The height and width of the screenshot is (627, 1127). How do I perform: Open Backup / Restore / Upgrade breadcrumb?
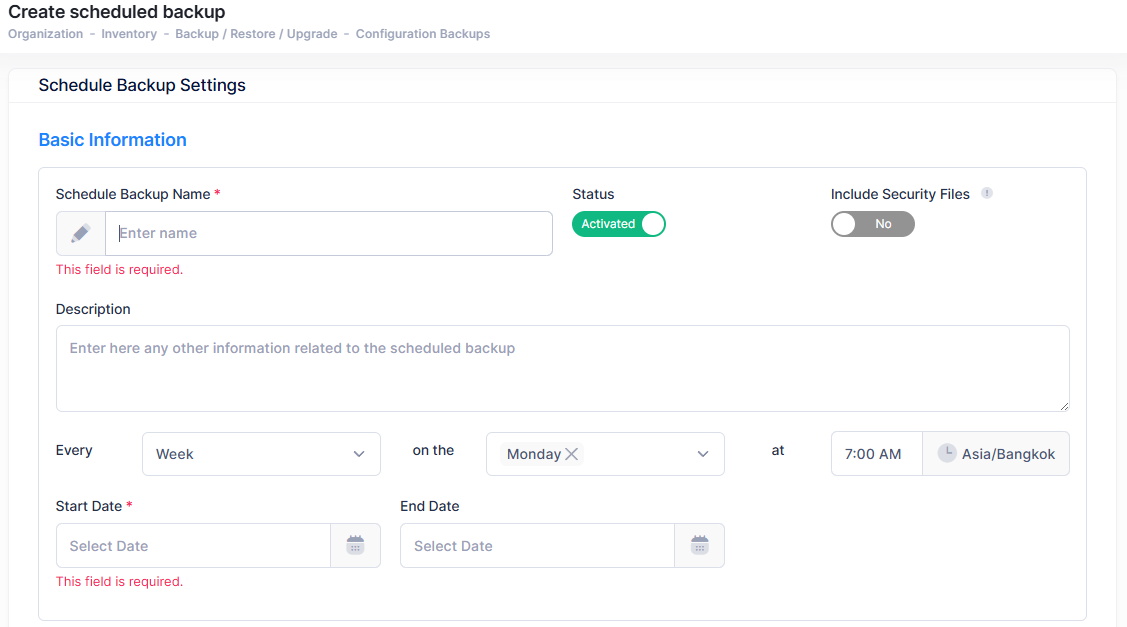256,34
